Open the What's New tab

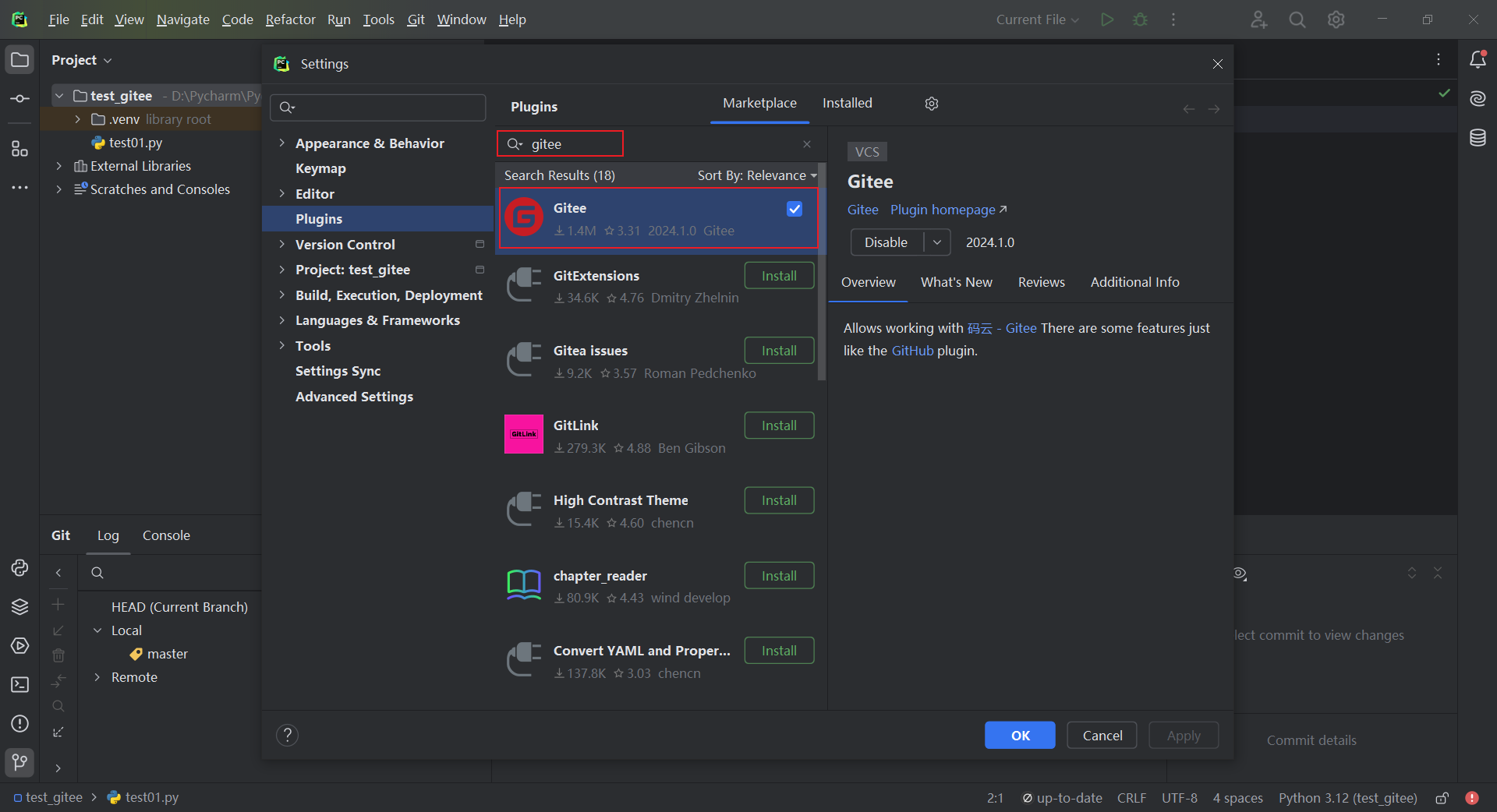click(956, 282)
